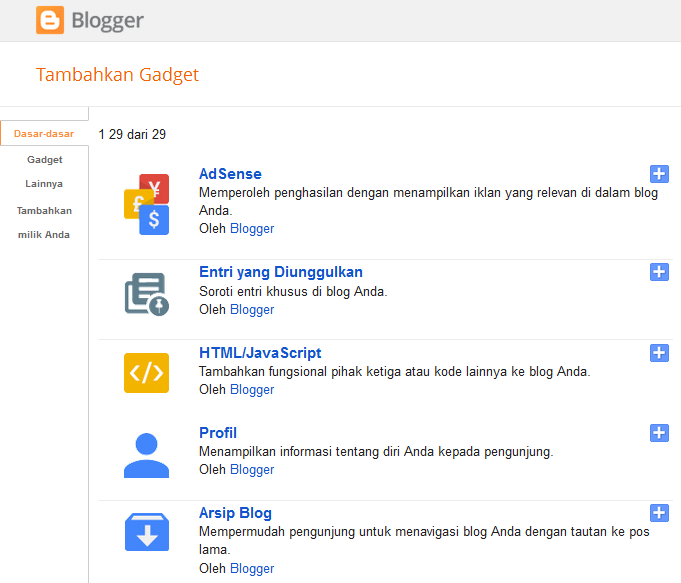Add Arsip Blog gadget via plus icon
Viewport: 681px width, 583px height.
coord(659,513)
